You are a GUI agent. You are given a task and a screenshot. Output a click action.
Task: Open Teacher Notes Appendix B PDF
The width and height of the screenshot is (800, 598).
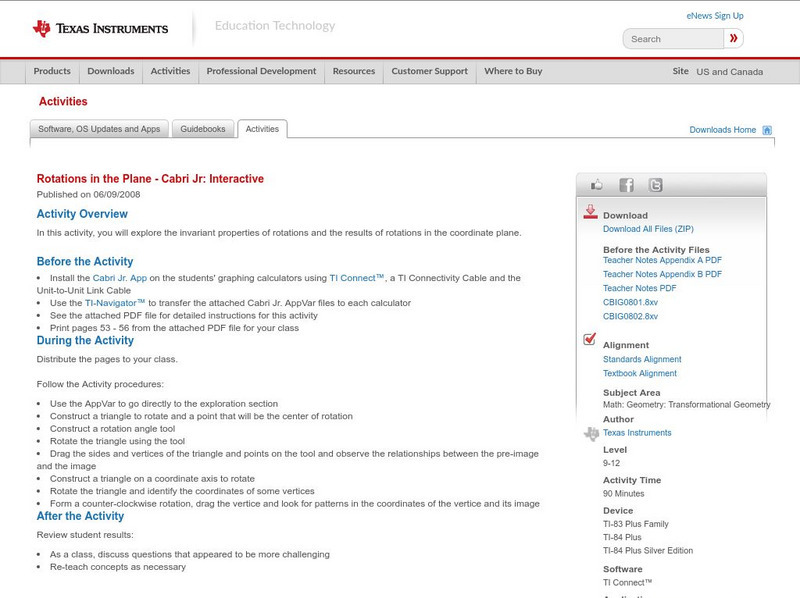[662, 274]
